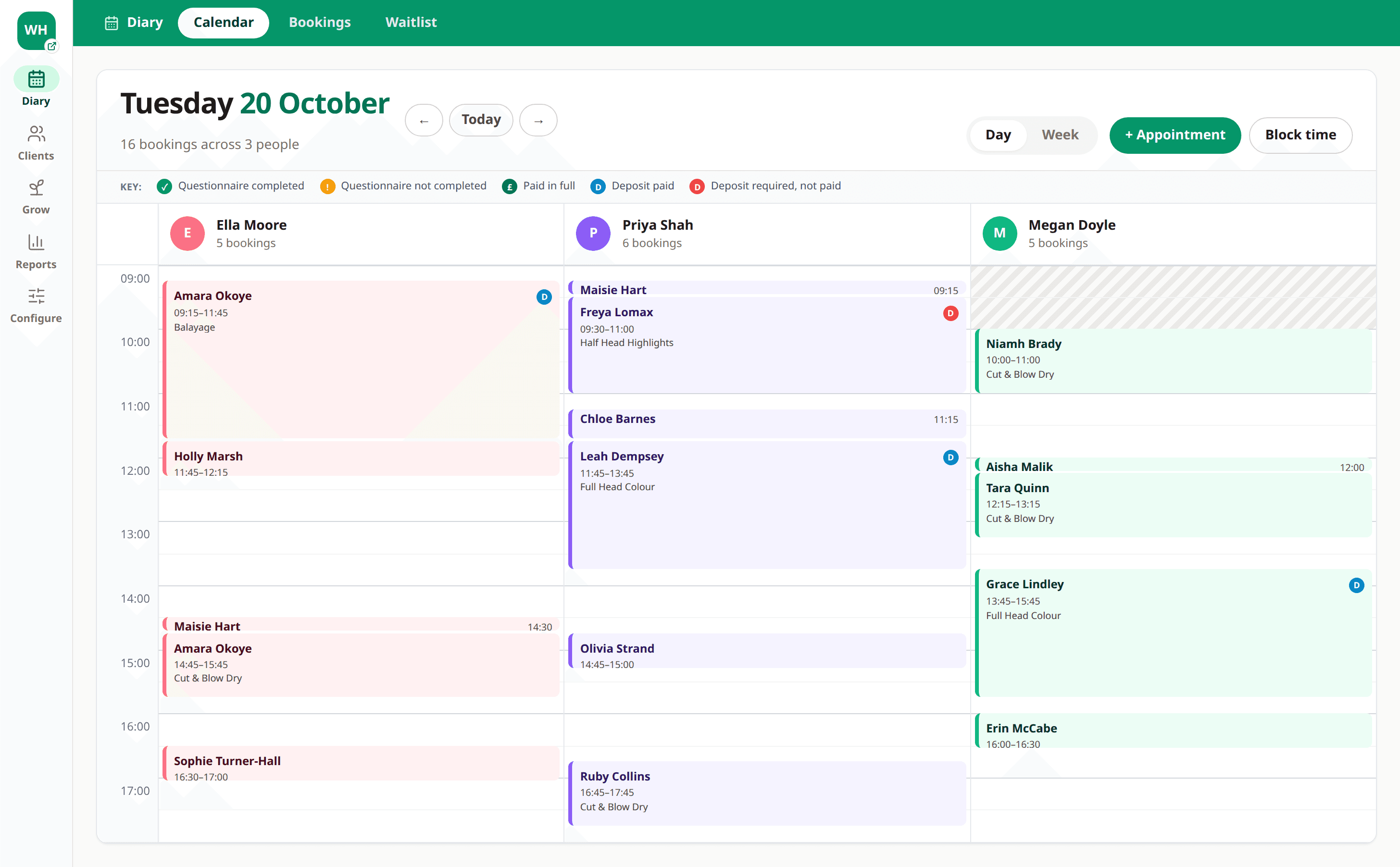This screenshot has height=867, width=1400.
Task: Open Chloe Barnes's 11:15 booking
Action: pos(767,423)
